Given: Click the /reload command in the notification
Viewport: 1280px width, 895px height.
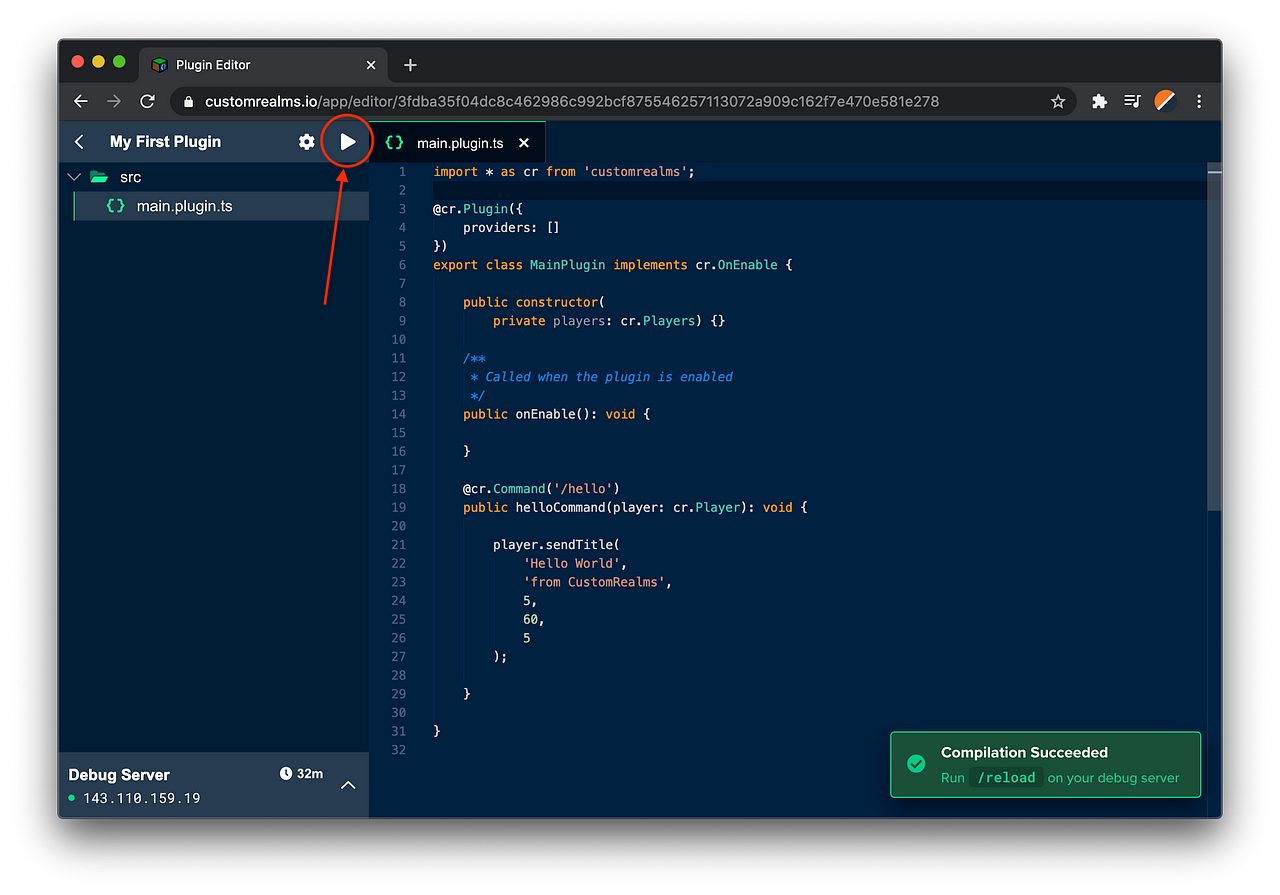Looking at the screenshot, I should 1006,778.
